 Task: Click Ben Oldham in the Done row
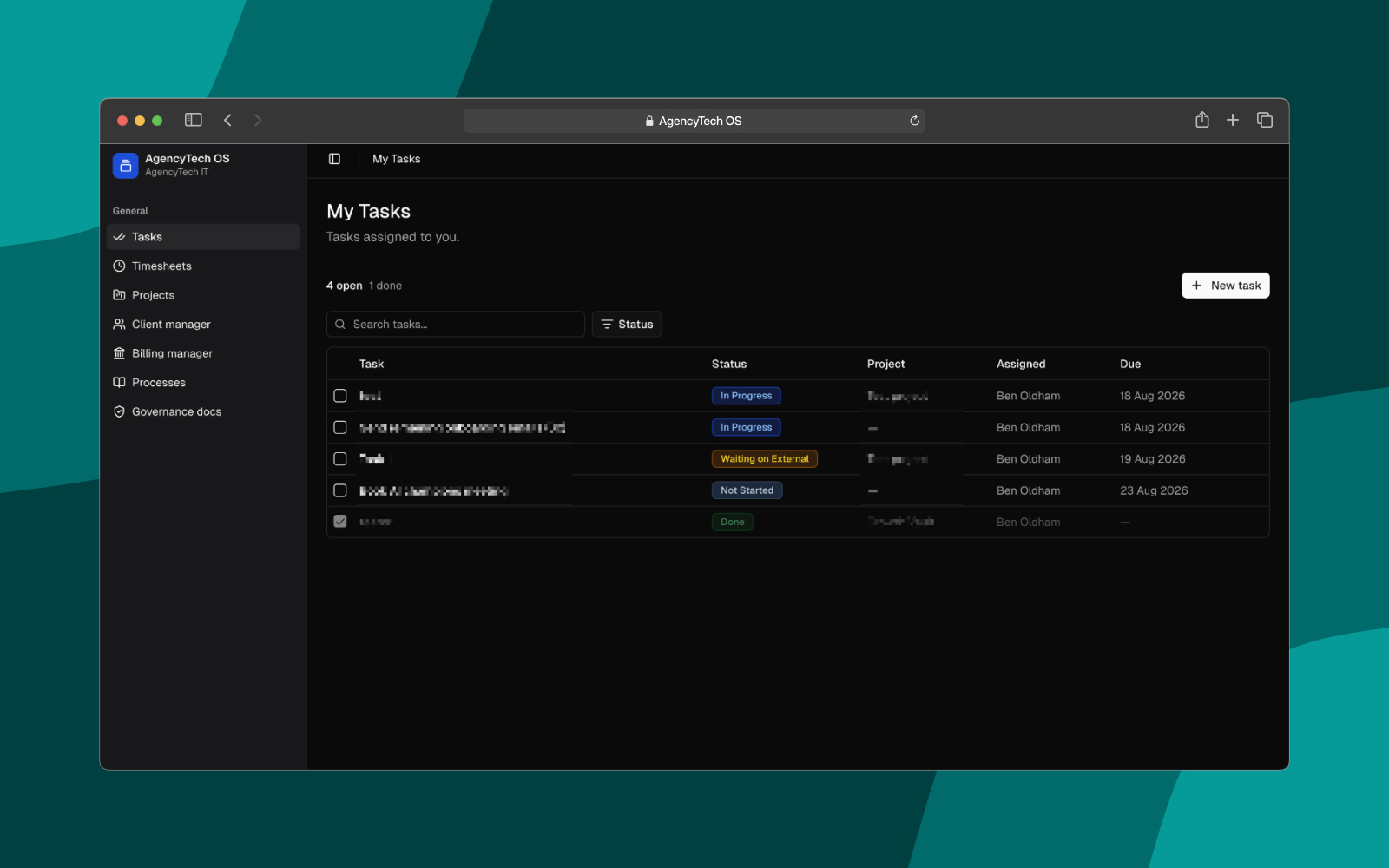click(1028, 522)
